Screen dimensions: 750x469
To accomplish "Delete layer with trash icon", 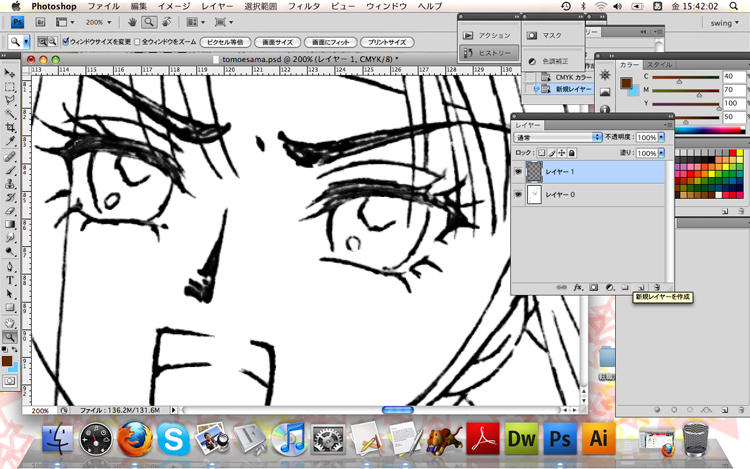I will coord(657,287).
